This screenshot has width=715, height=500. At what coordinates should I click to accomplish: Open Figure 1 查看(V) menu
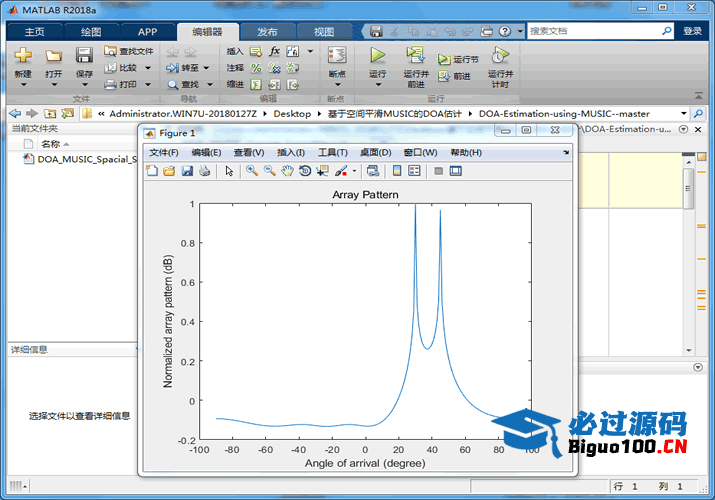point(249,153)
